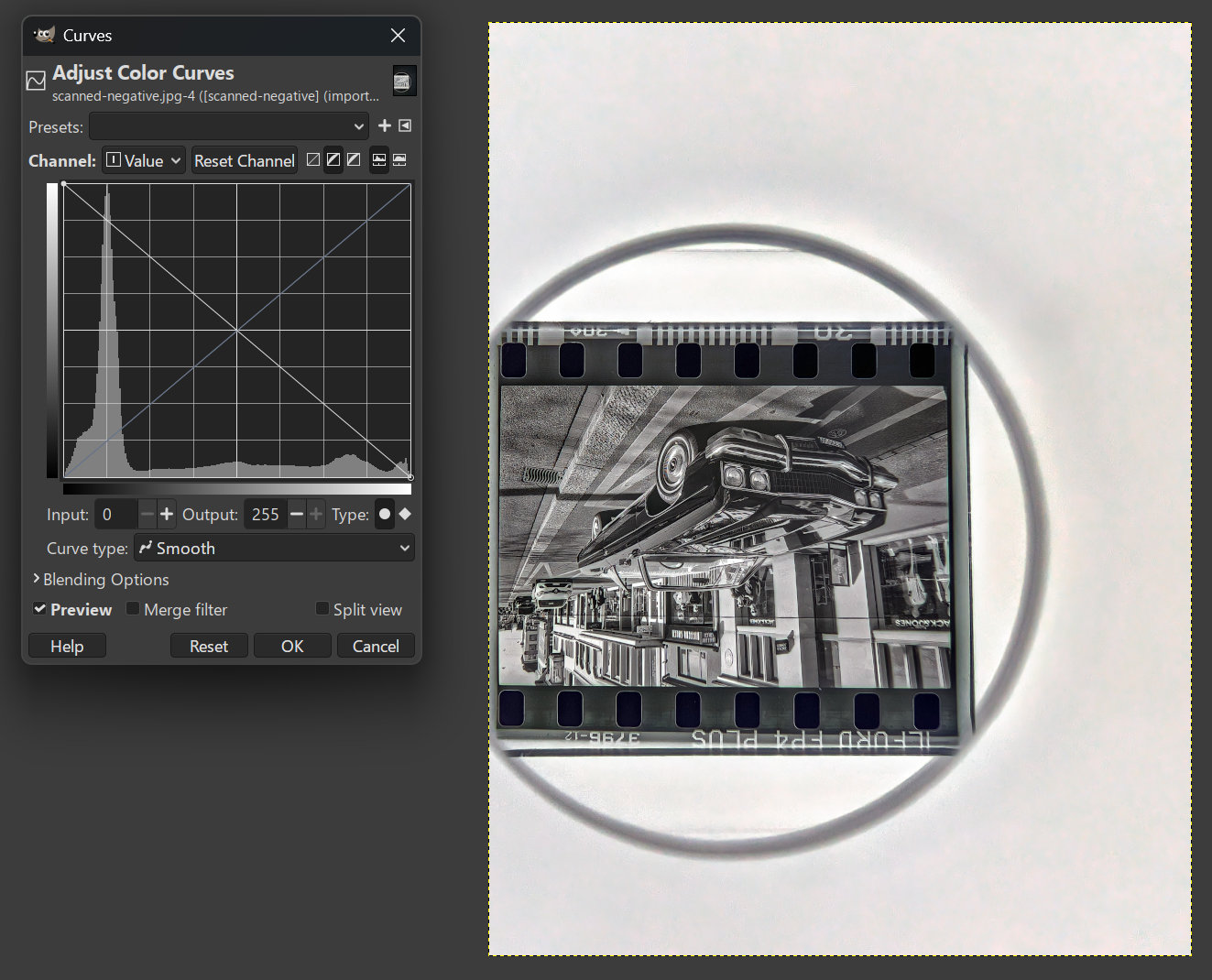Image resolution: width=1212 pixels, height=980 pixels.
Task: Expand Blending Options section
Action: (x=101, y=580)
